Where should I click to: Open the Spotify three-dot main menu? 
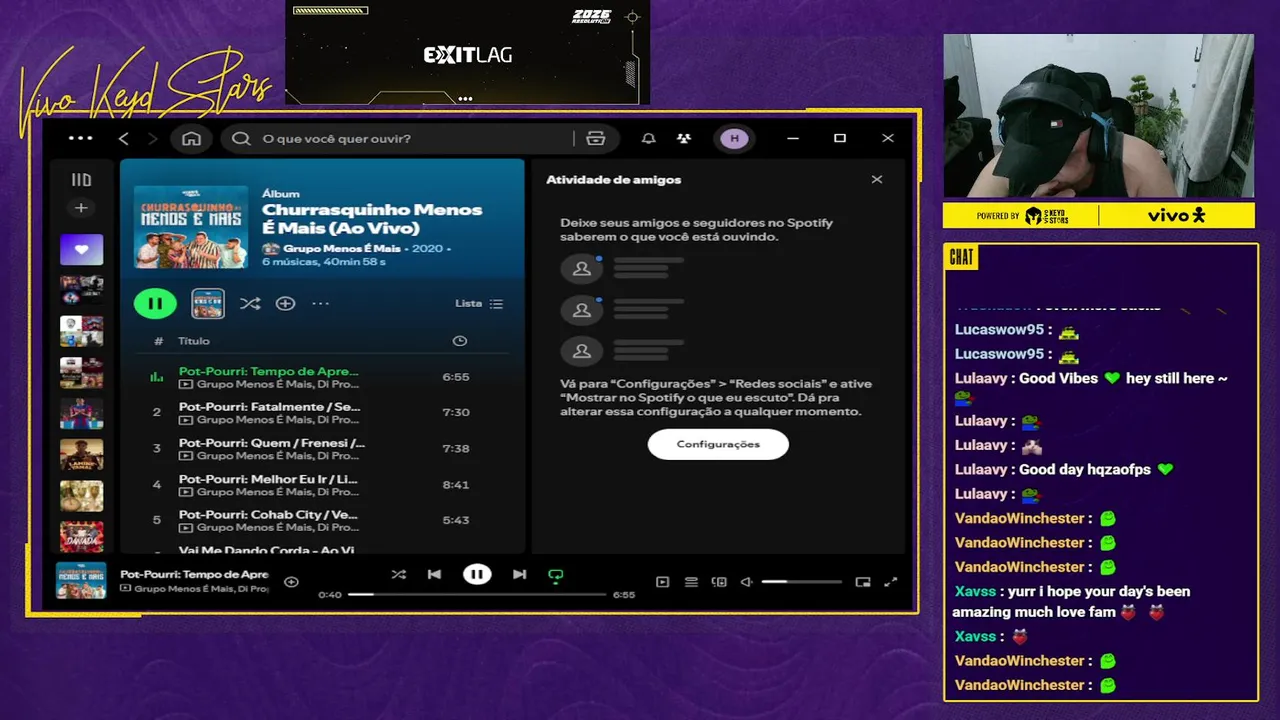pos(80,138)
